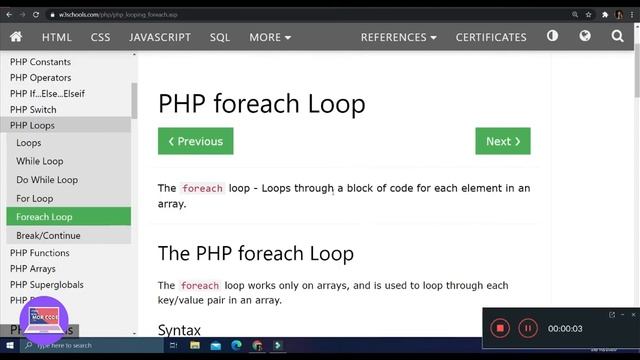Image resolution: width=640 pixels, height=360 pixels.
Task: Open Microsoft Edge from taskbar
Action: [236, 345]
